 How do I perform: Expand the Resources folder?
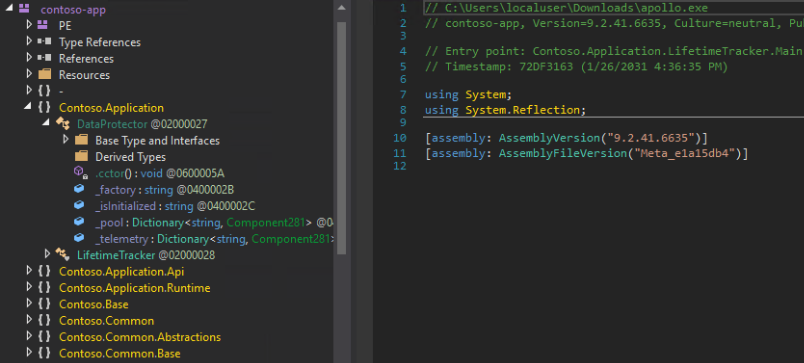[29, 74]
